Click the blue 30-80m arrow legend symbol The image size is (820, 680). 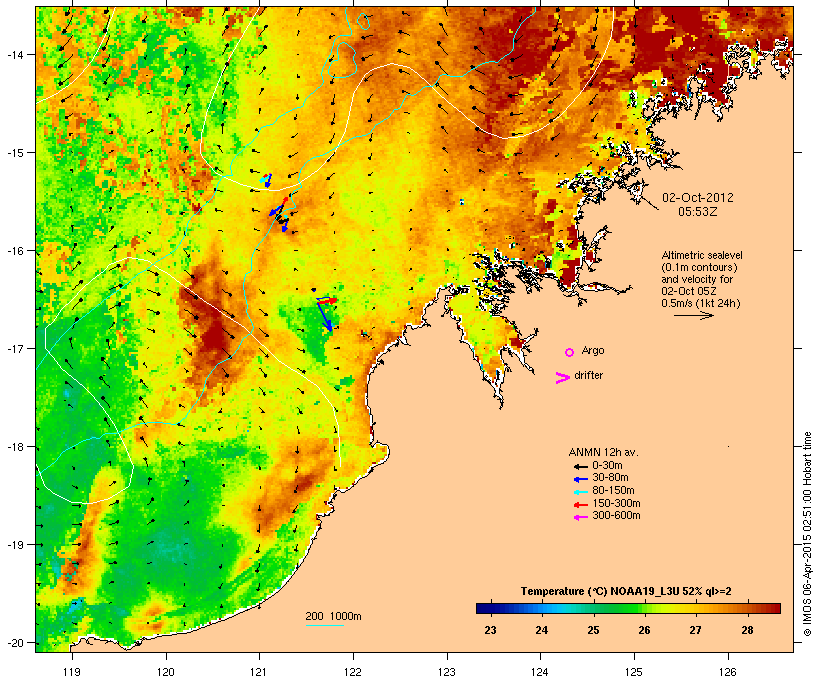(580, 479)
